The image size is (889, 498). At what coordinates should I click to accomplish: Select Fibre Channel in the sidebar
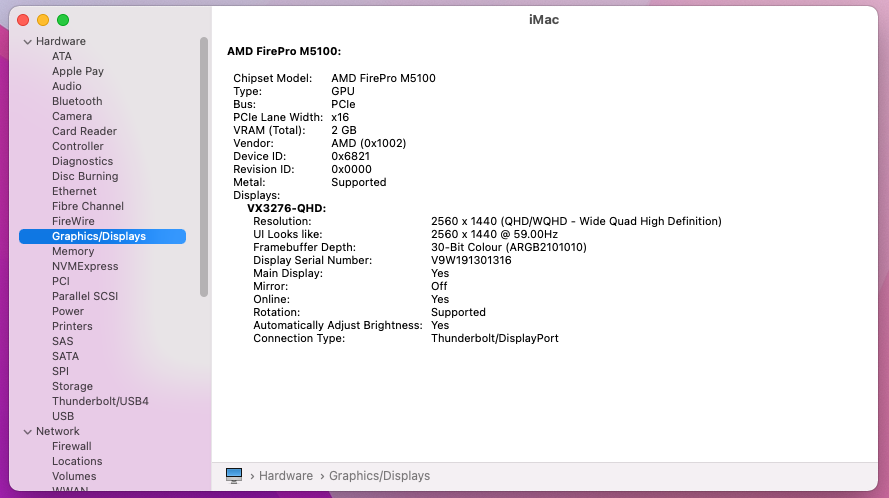88,206
